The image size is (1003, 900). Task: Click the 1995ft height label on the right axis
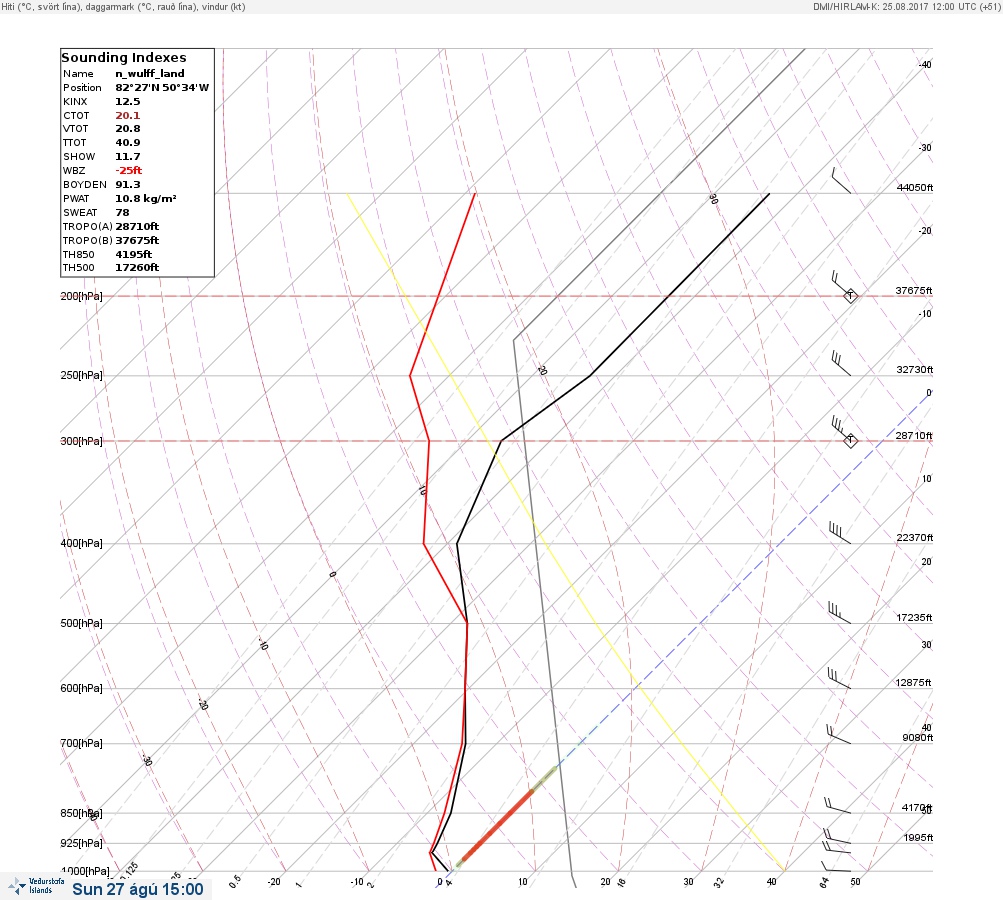pyautogui.click(x=919, y=837)
